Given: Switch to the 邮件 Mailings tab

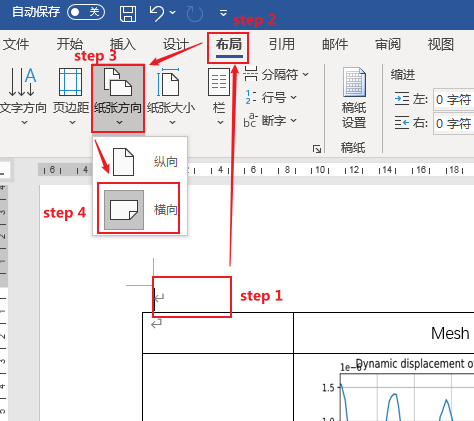Looking at the screenshot, I should pyautogui.click(x=335, y=44).
